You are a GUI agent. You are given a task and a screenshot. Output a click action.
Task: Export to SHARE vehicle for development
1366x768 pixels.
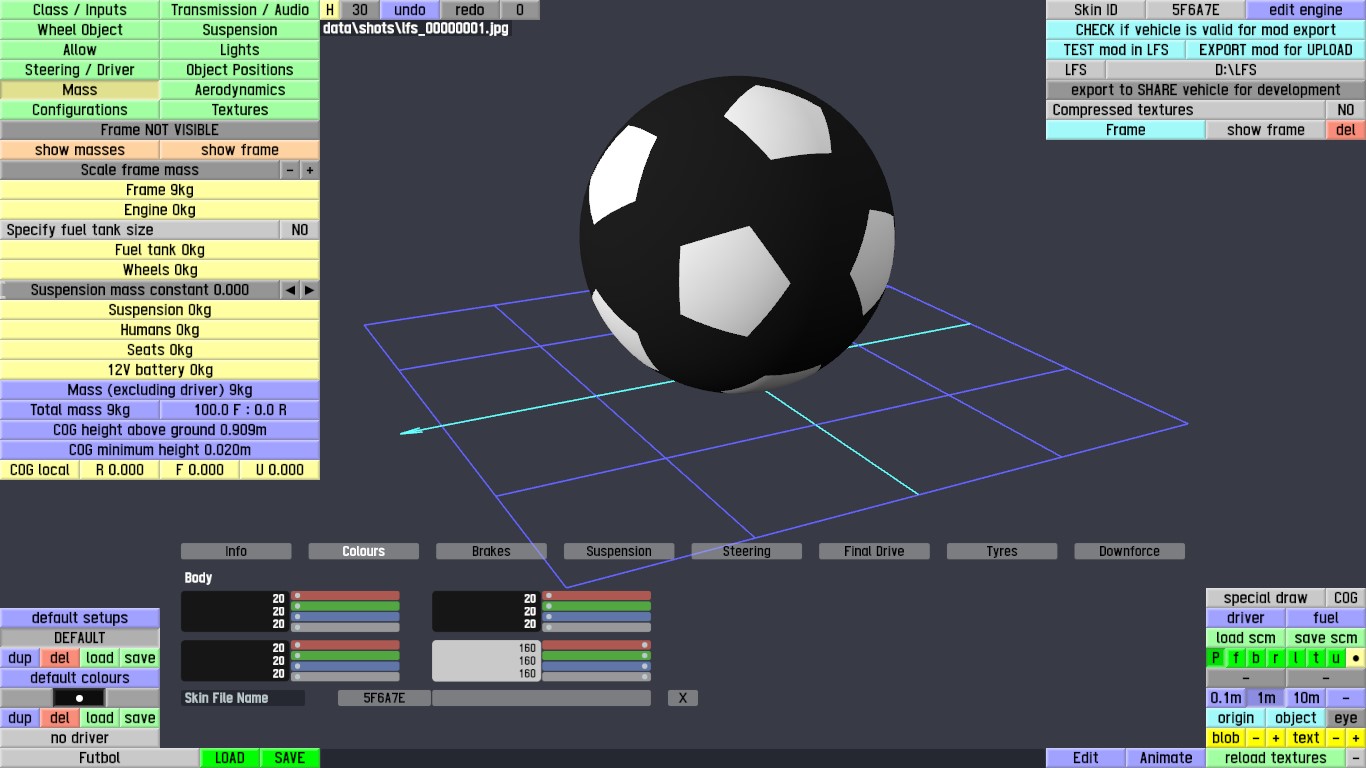click(1206, 90)
